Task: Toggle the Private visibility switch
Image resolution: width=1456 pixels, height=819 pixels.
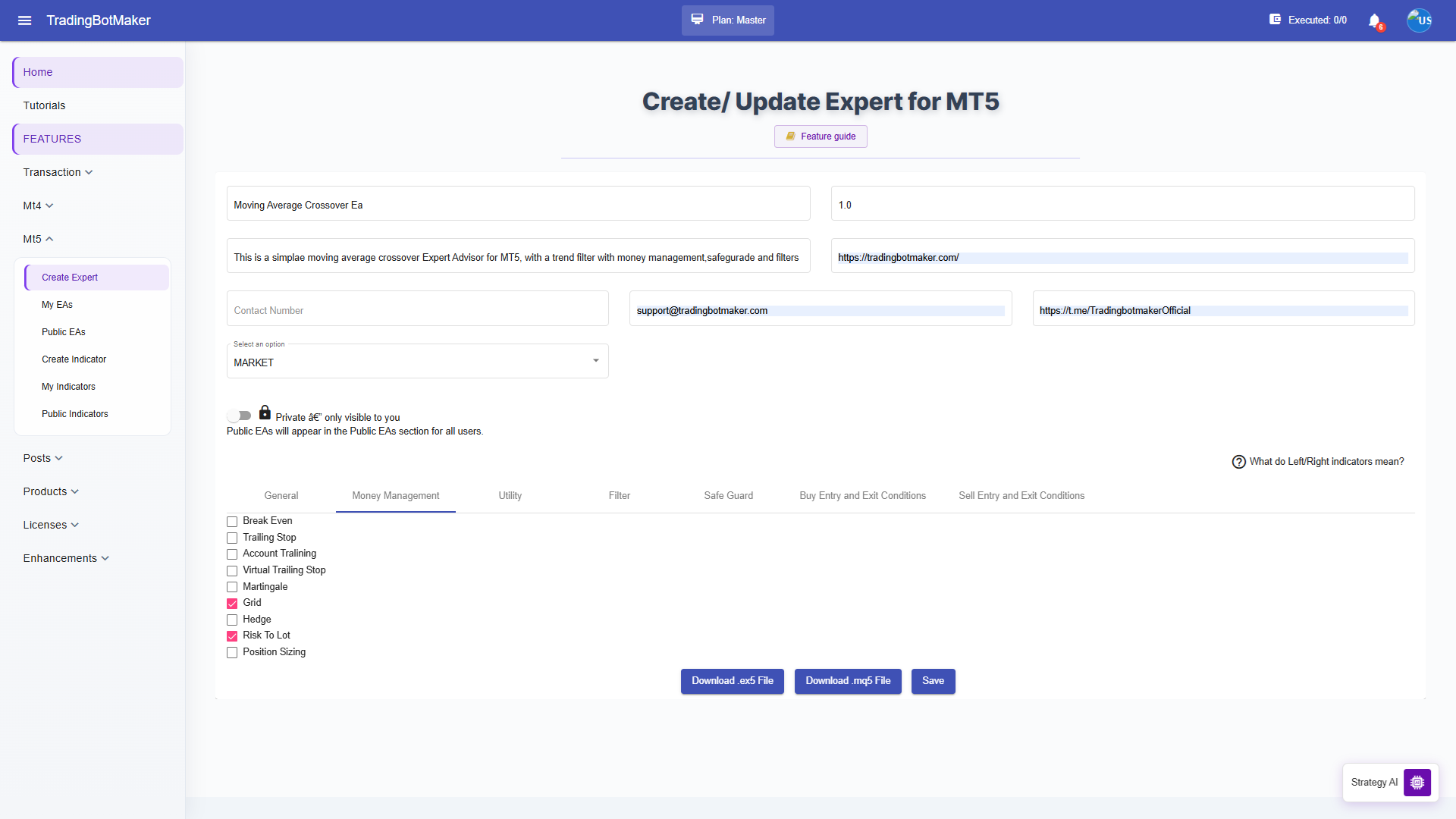Action: pos(240,416)
